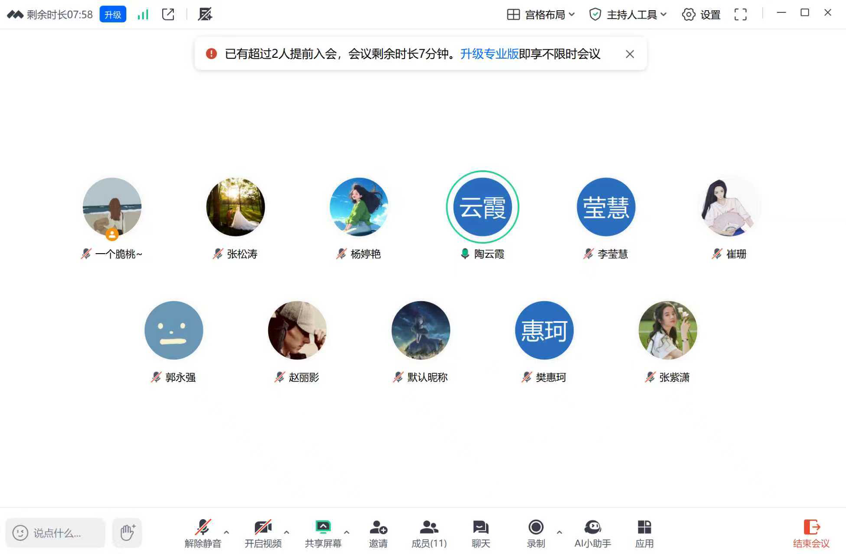The width and height of the screenshot is (846, 554).
Task: Open the AI小助手 assistant
Action: tap(592, 533)
